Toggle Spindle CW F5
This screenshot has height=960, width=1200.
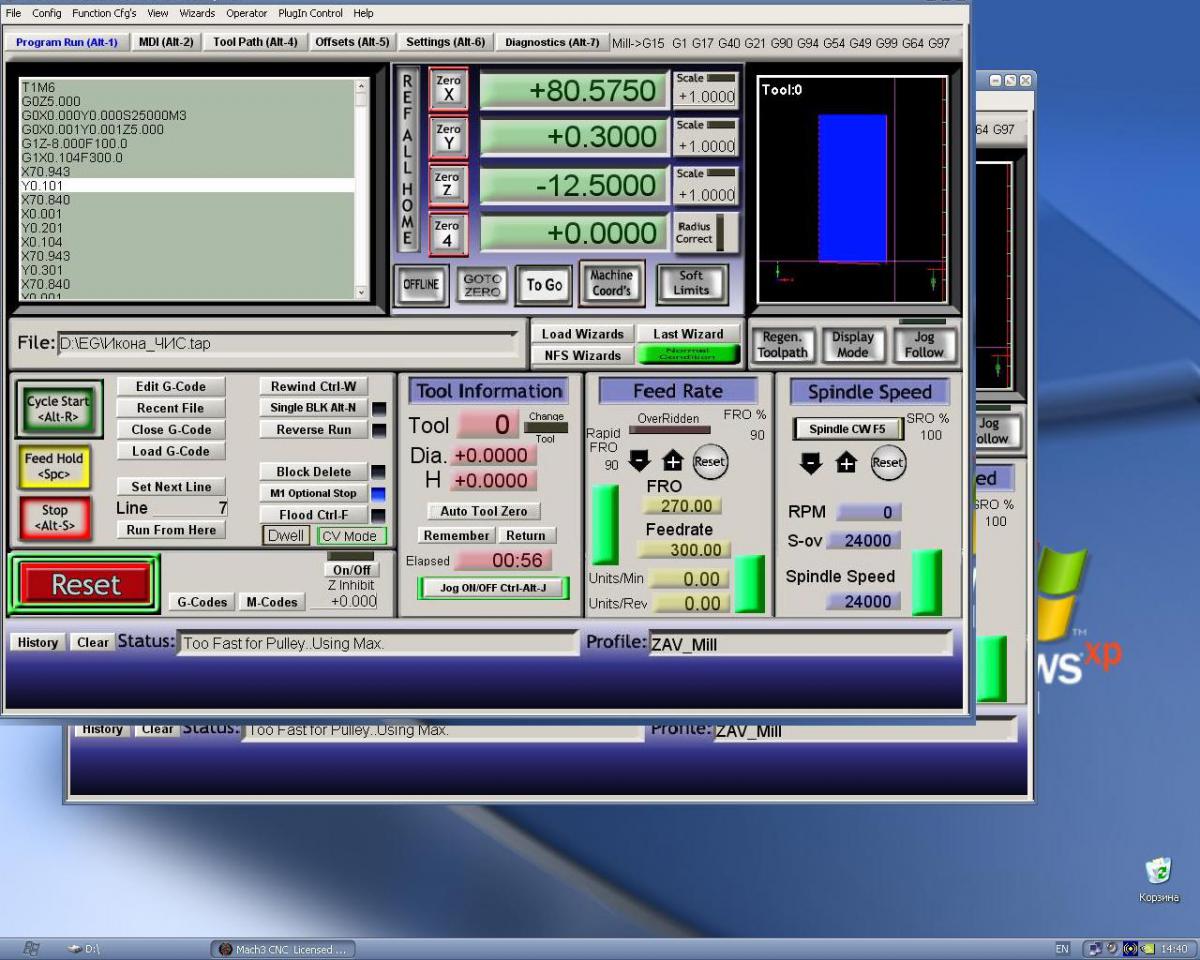(847, 429)
